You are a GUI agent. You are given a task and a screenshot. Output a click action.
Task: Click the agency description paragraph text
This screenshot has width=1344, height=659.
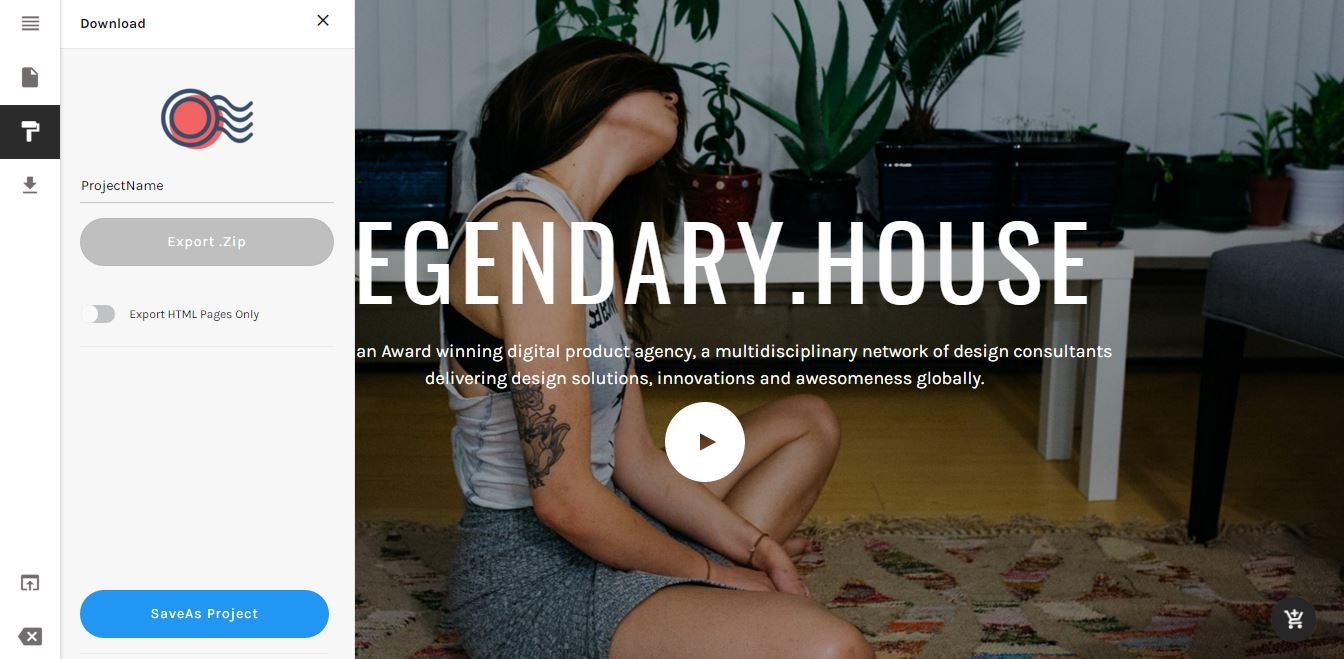[733, 365]
